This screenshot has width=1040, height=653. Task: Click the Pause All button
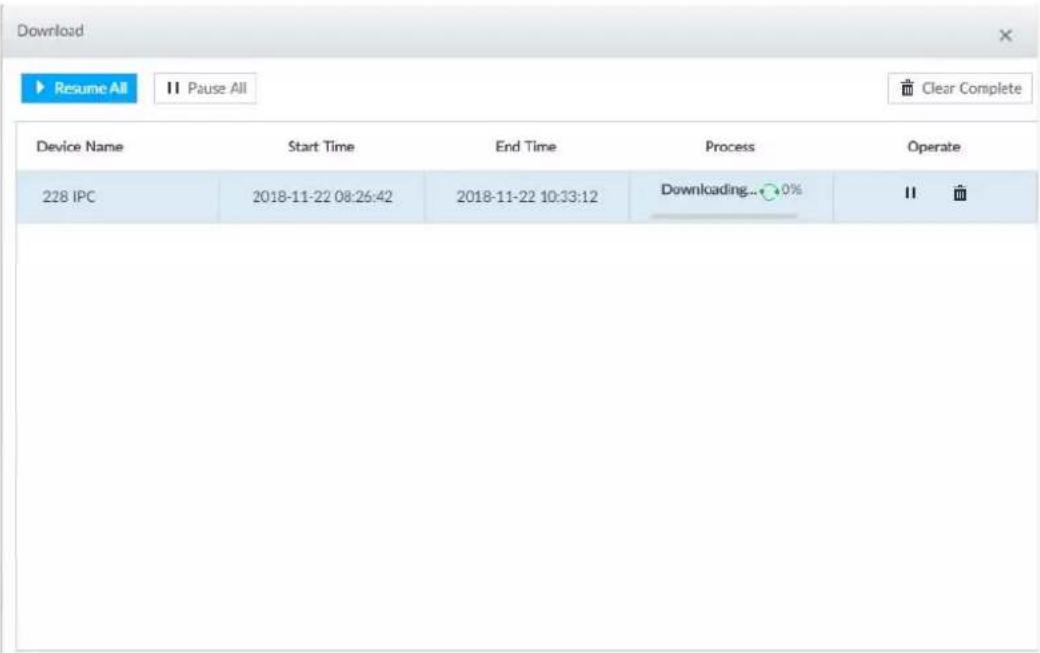pos(206,88)
